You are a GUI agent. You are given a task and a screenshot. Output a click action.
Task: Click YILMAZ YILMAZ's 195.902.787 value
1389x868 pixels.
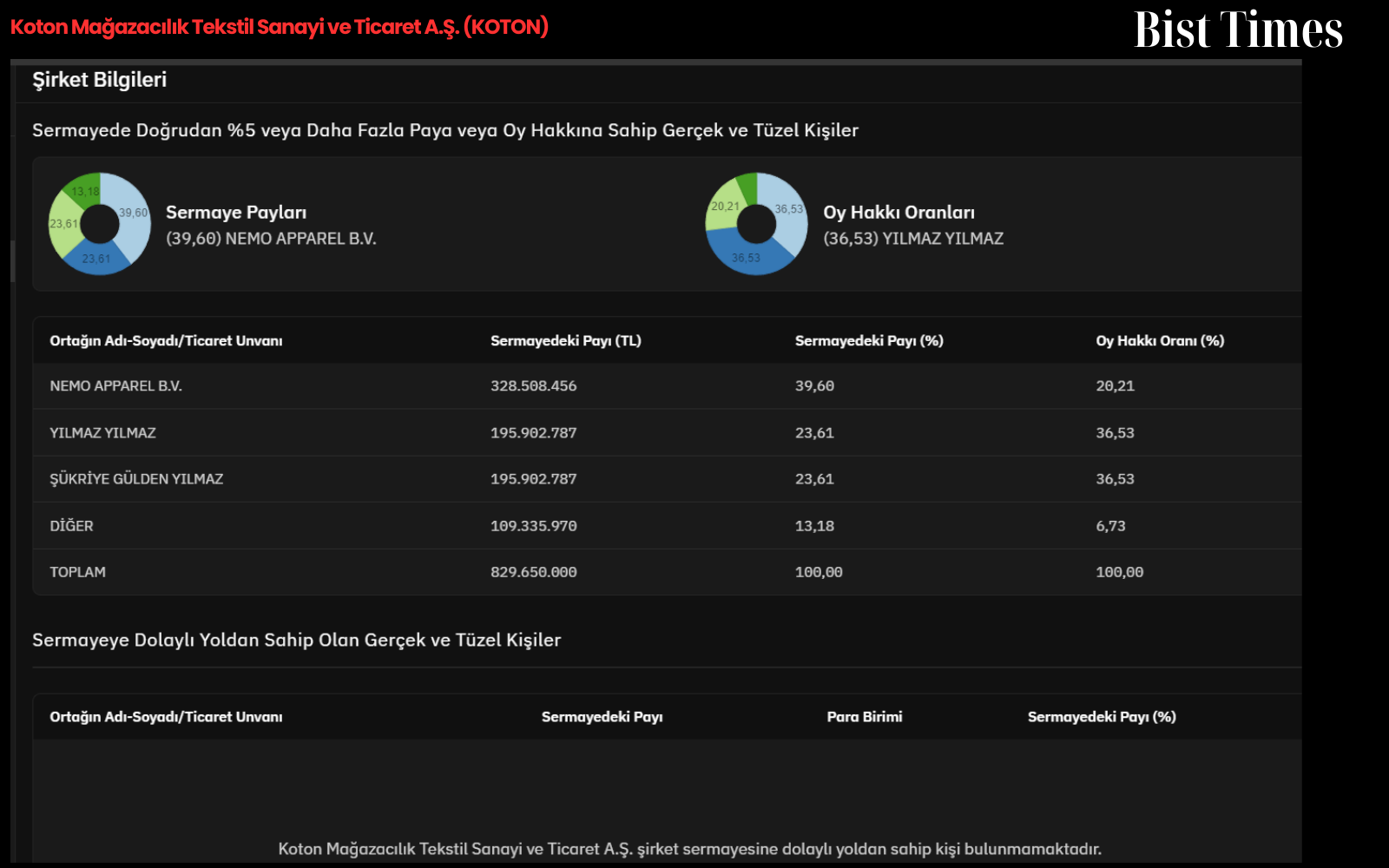coord(533,433)
